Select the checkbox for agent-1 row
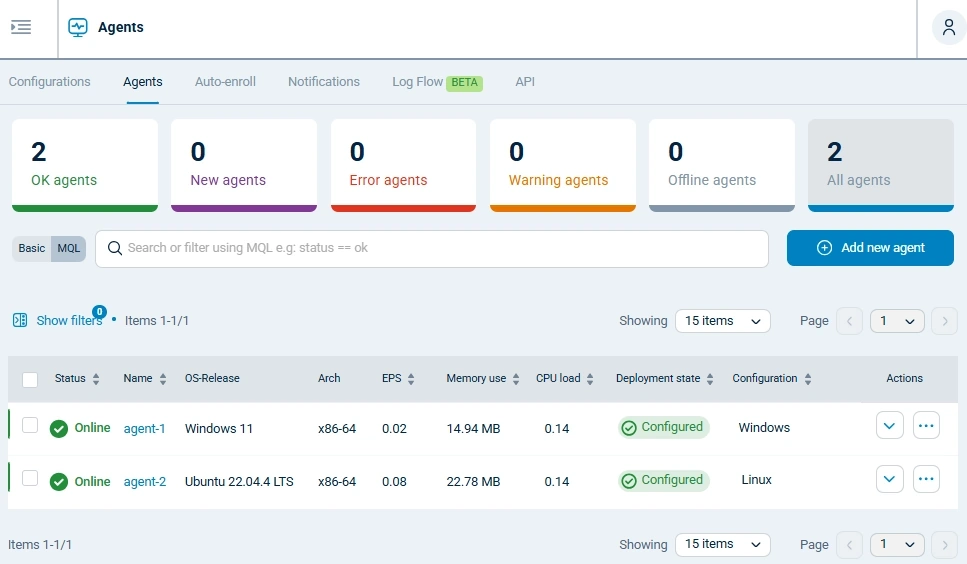This screenshot has height=564, width=967. 30,426
